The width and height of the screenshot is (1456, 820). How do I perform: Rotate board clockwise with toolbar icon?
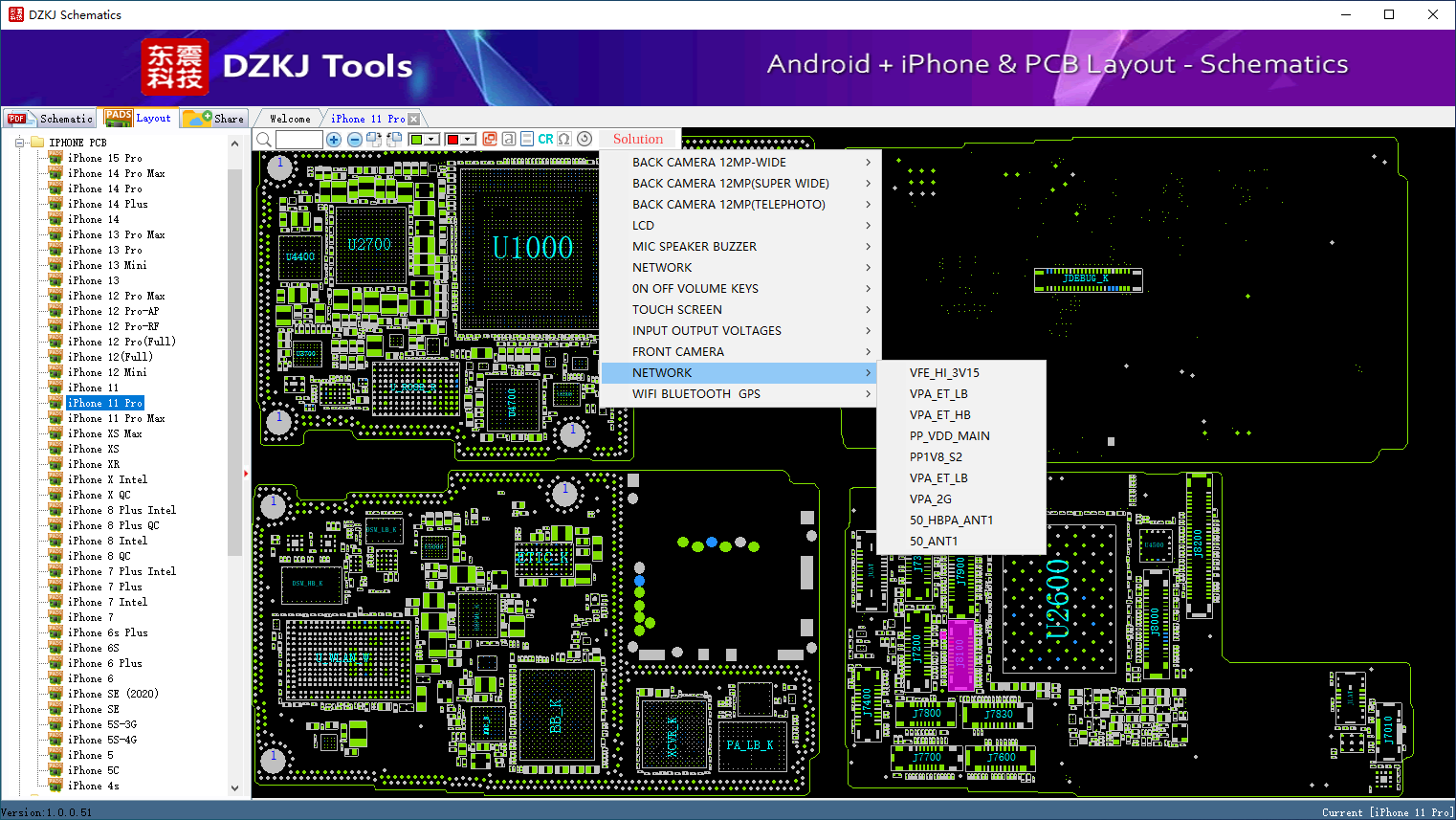(x=374, y=140)
